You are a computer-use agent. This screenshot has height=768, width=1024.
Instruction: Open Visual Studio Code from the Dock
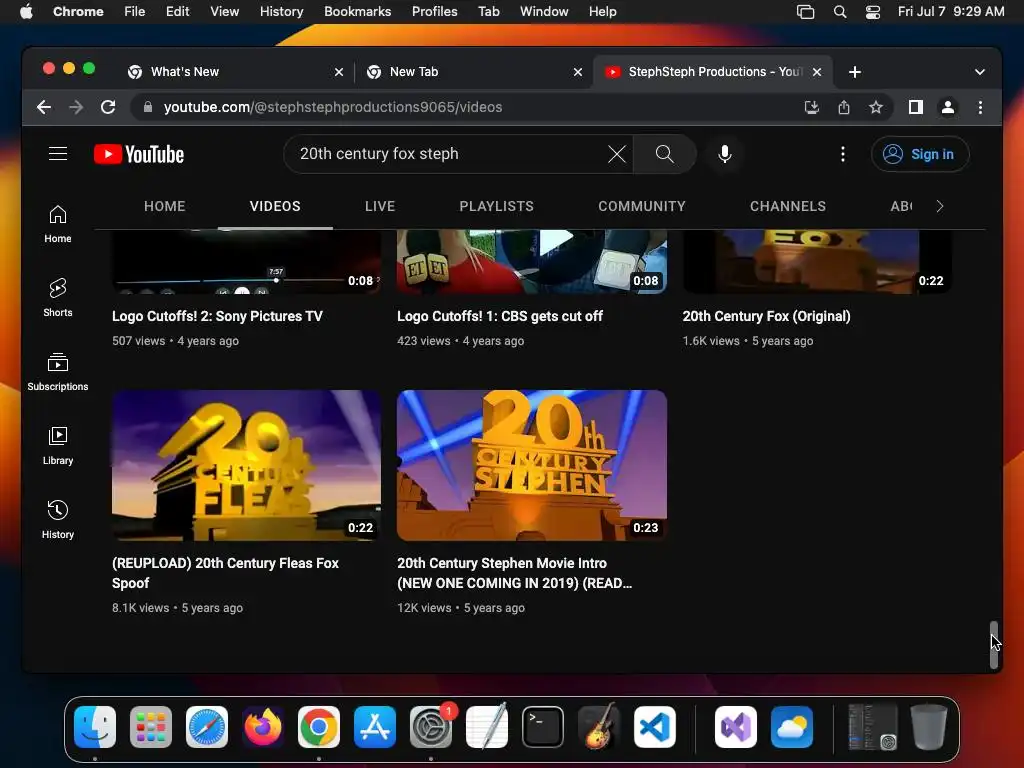[x=654, y=727]
